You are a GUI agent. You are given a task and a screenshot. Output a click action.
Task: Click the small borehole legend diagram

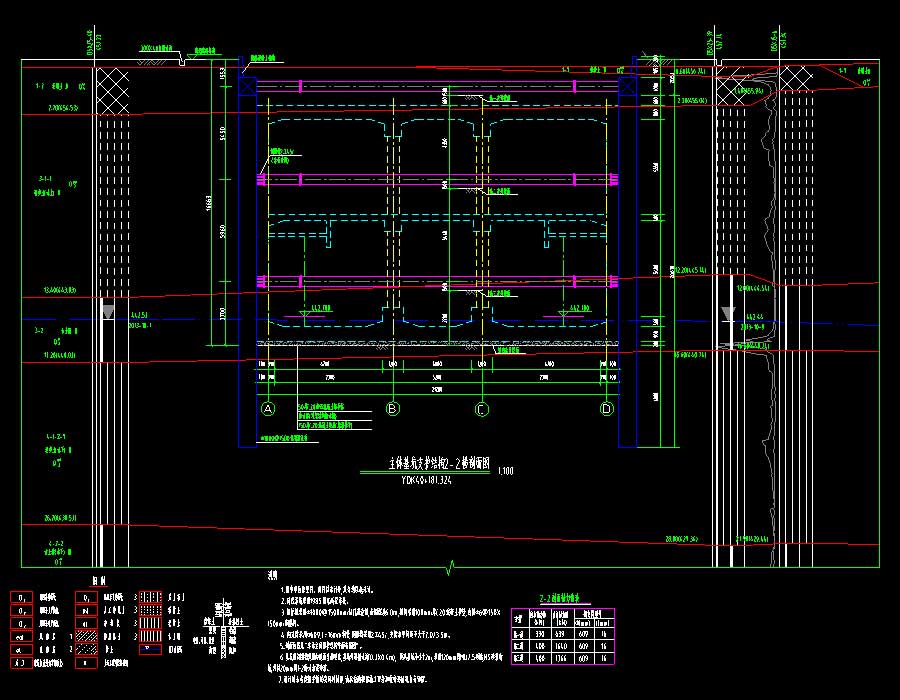pos(223,629)
